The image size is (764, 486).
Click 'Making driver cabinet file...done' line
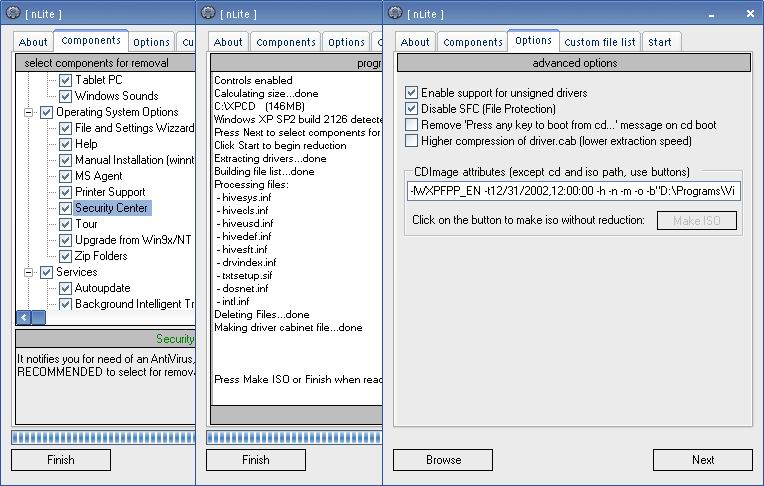[x=288, y=328]
